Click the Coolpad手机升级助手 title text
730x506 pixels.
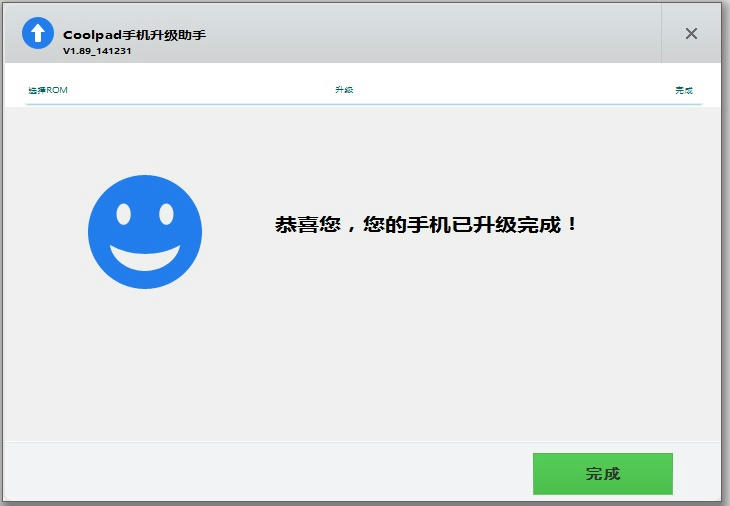point(134,35)
